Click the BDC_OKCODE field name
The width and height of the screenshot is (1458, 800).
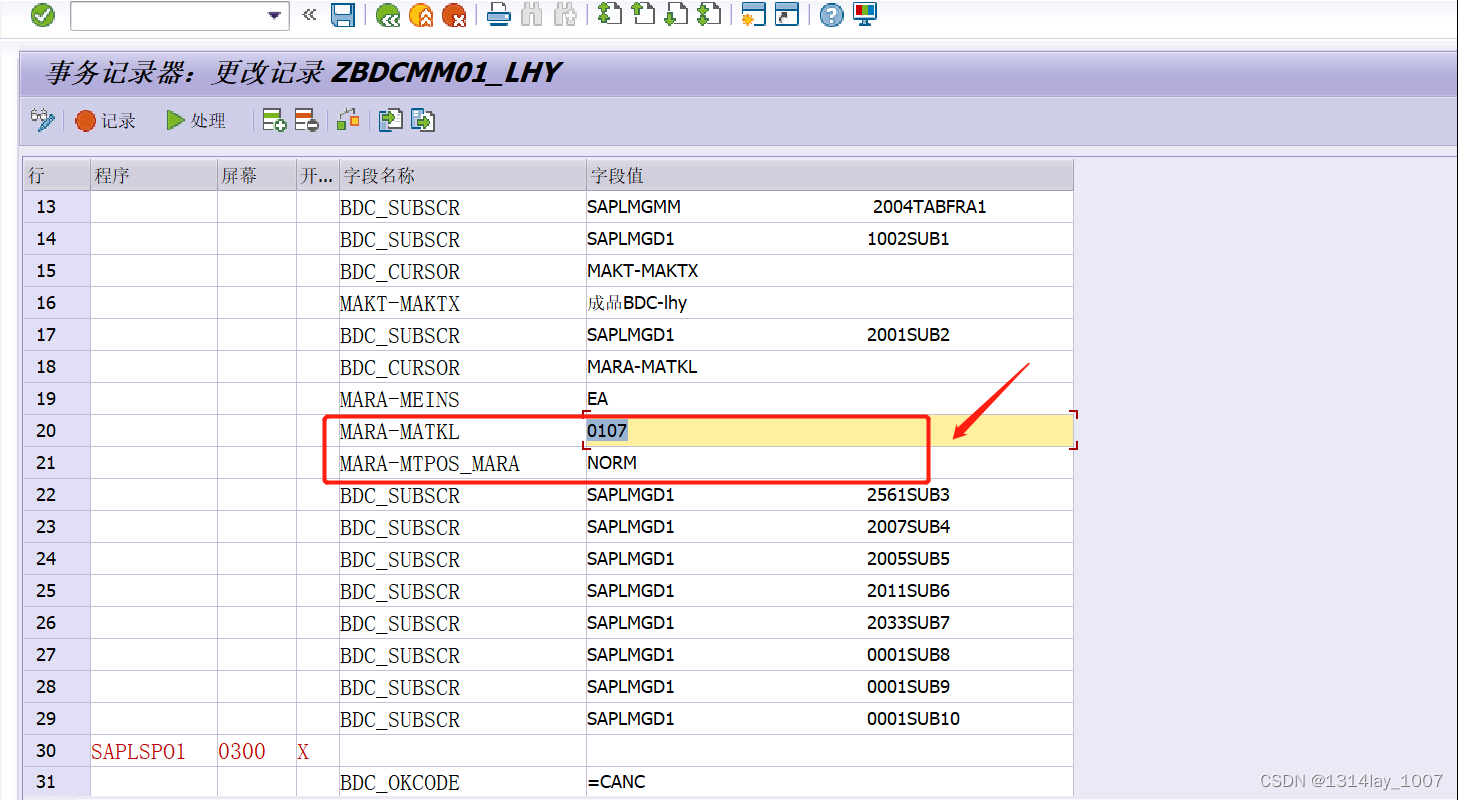400,783
